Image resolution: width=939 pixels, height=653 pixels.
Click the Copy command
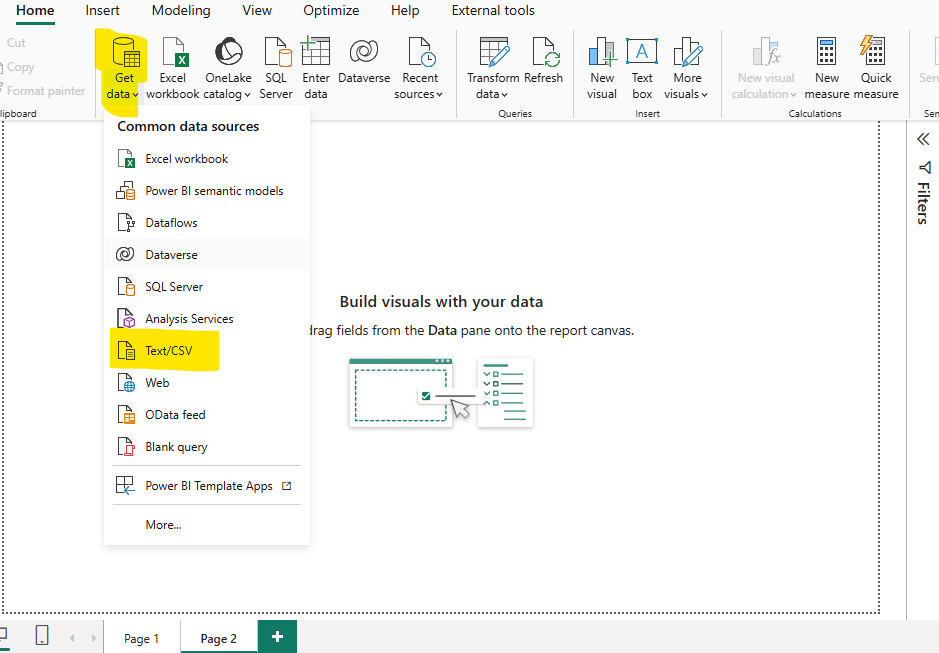[x=20, y=67]
